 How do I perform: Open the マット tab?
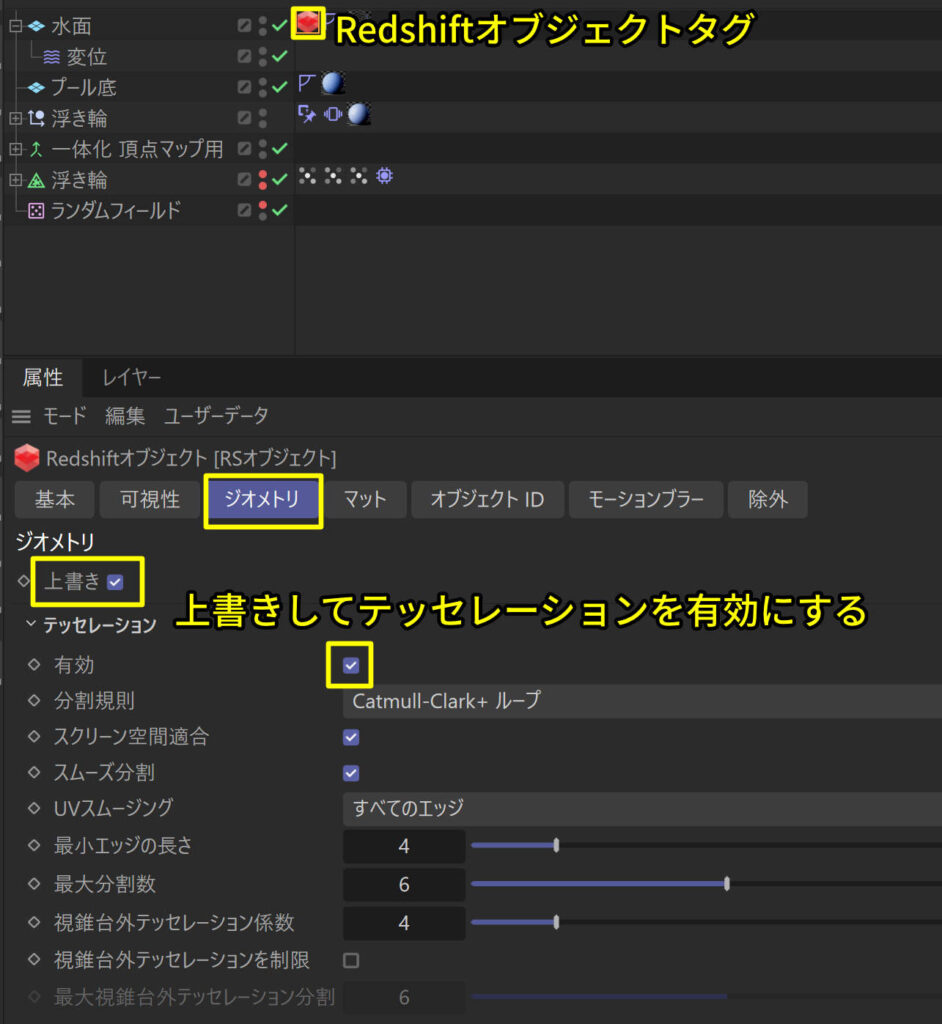pos(365,500)
